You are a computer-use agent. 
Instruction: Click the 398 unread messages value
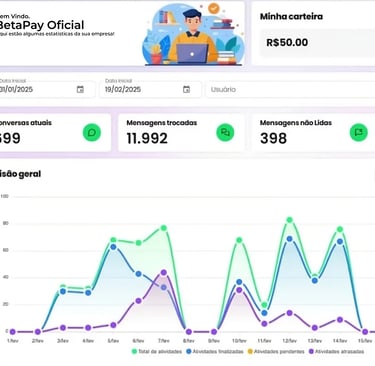tap(273, 138)
